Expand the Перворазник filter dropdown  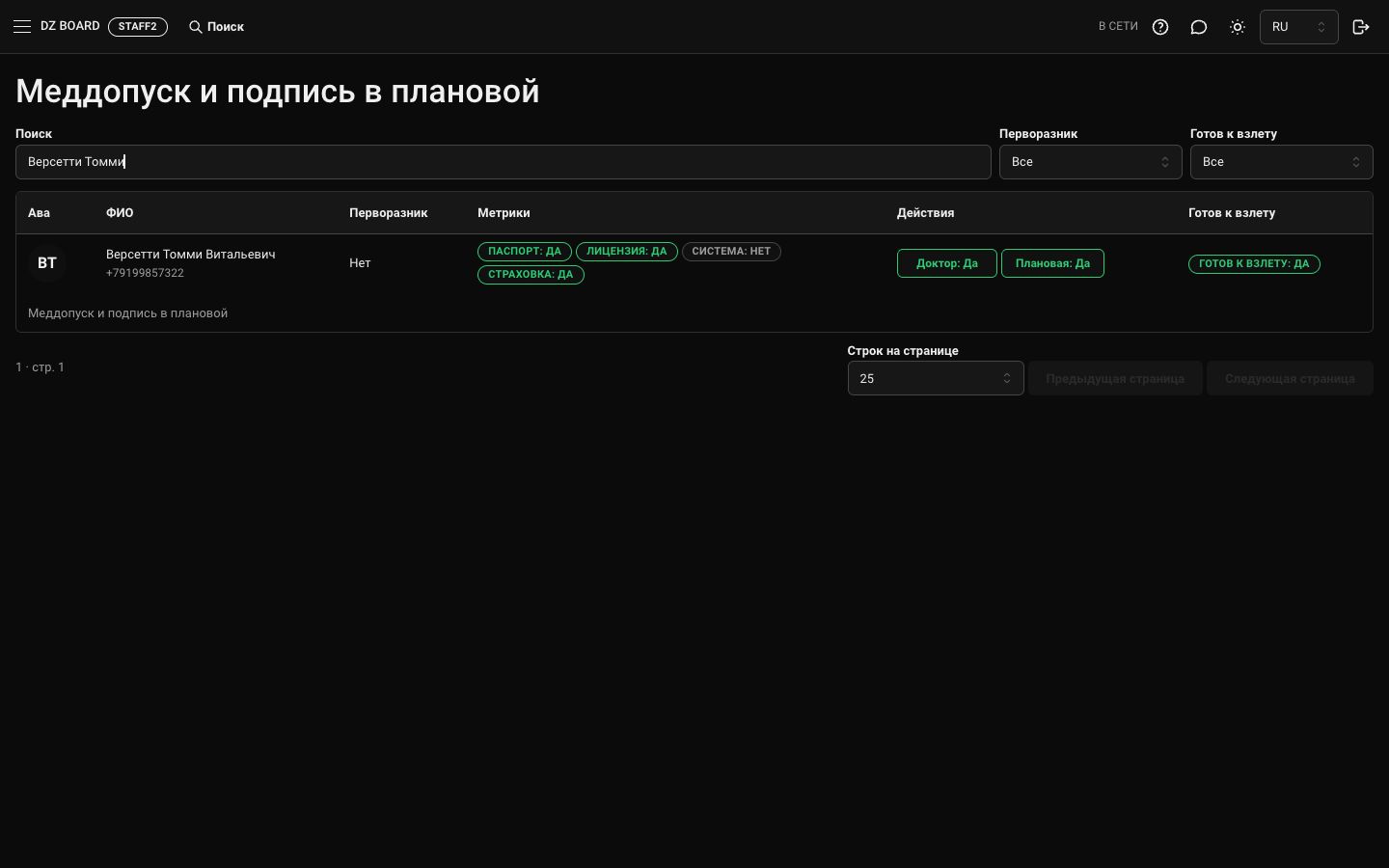pyautogui.click(x=1090, y=162)
